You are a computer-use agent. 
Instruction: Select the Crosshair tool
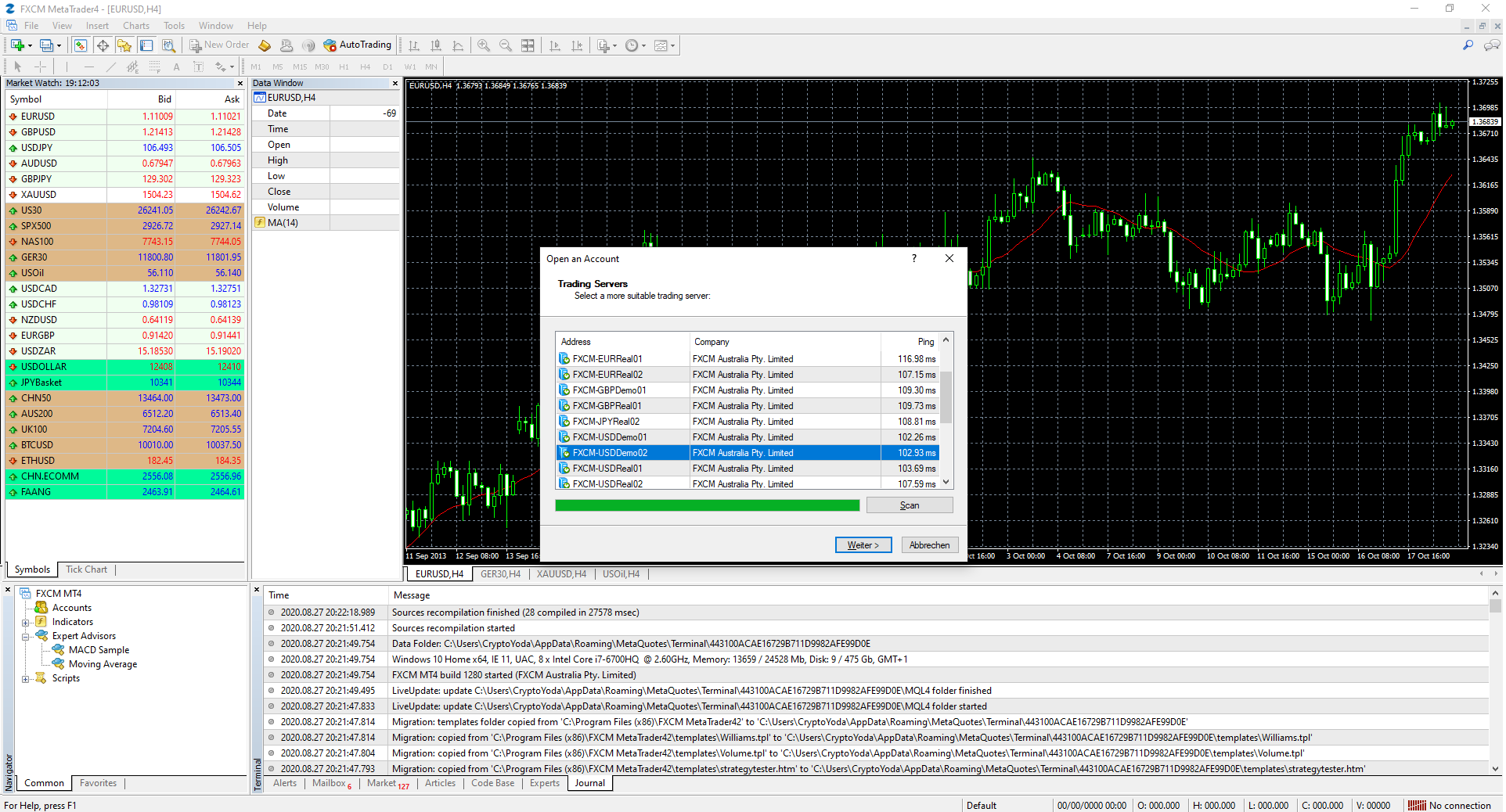40,66
